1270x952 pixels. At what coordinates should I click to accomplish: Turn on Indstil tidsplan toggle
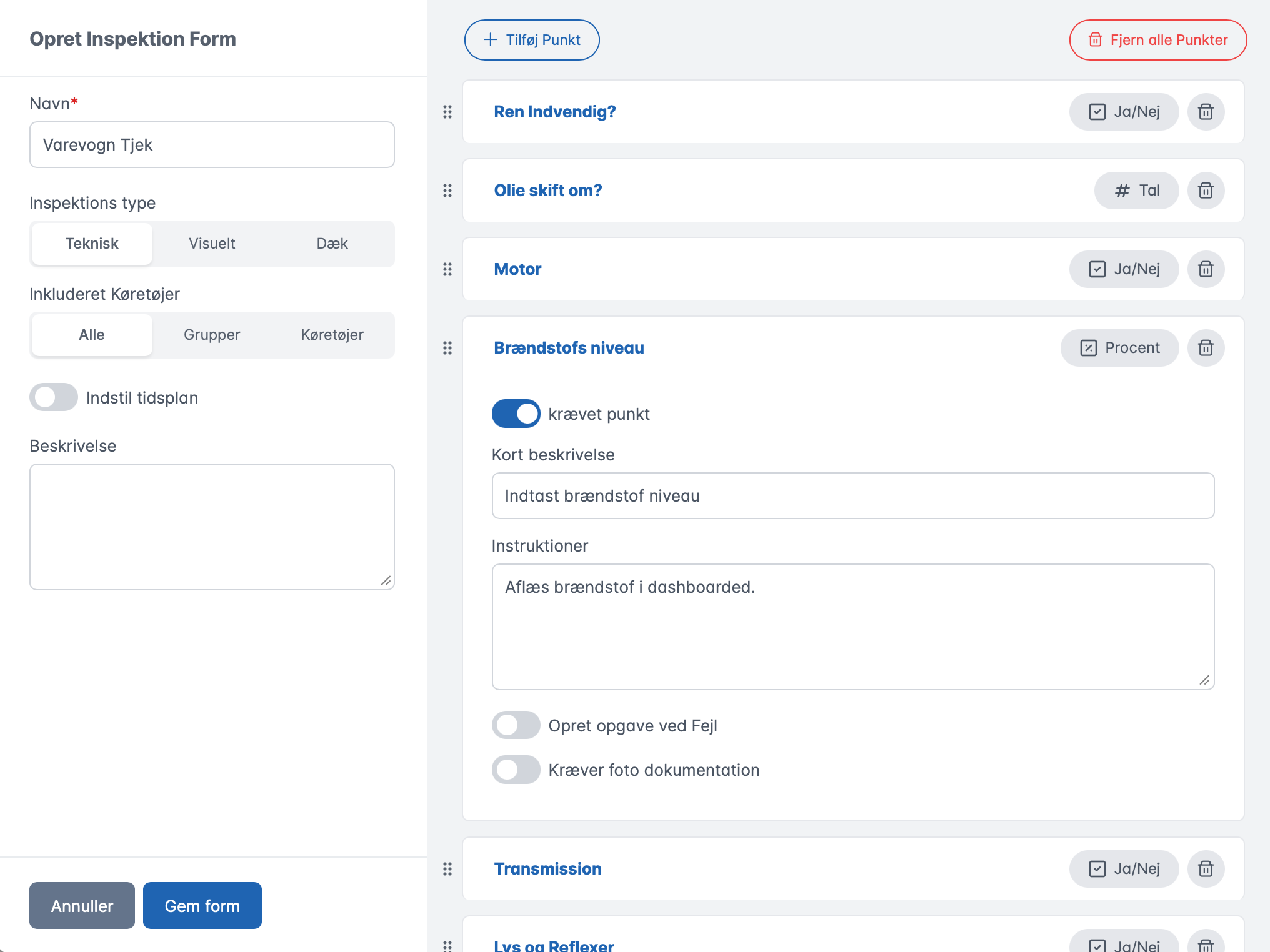(x=54, y=397)
